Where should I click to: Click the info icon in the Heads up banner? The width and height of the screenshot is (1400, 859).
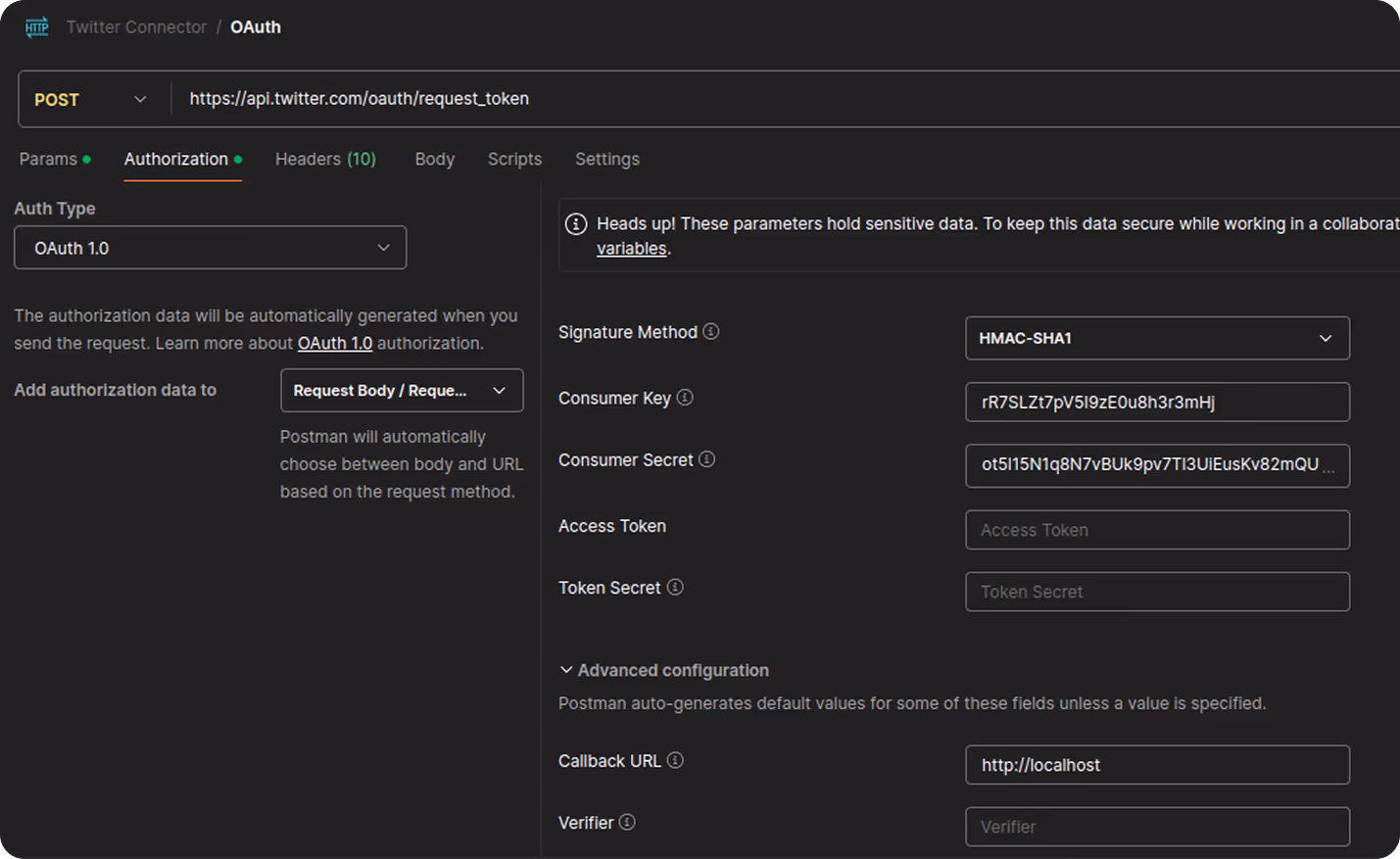577,223
